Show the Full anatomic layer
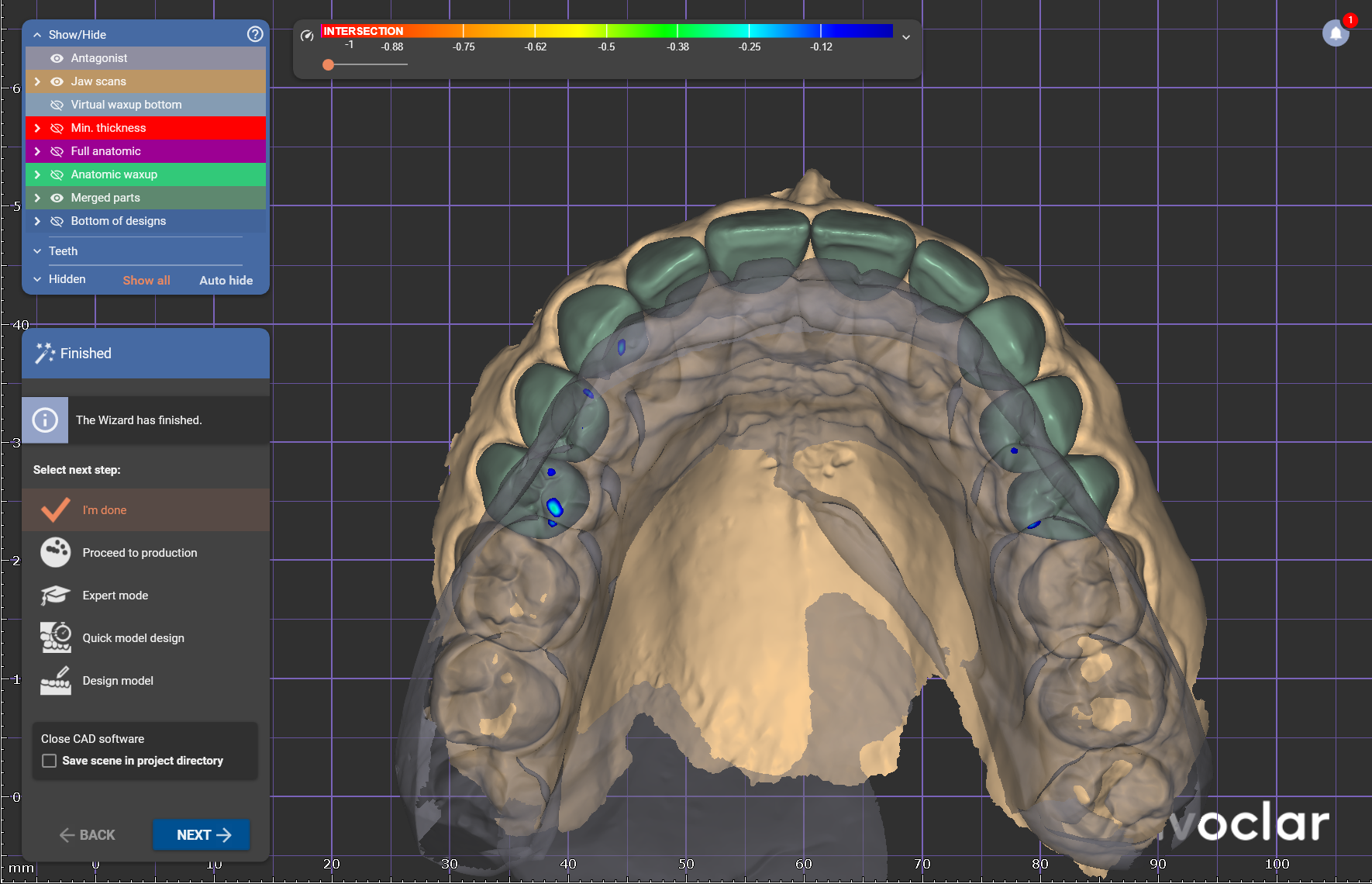This screenshot has width=1372, height=884. [57, 151]
